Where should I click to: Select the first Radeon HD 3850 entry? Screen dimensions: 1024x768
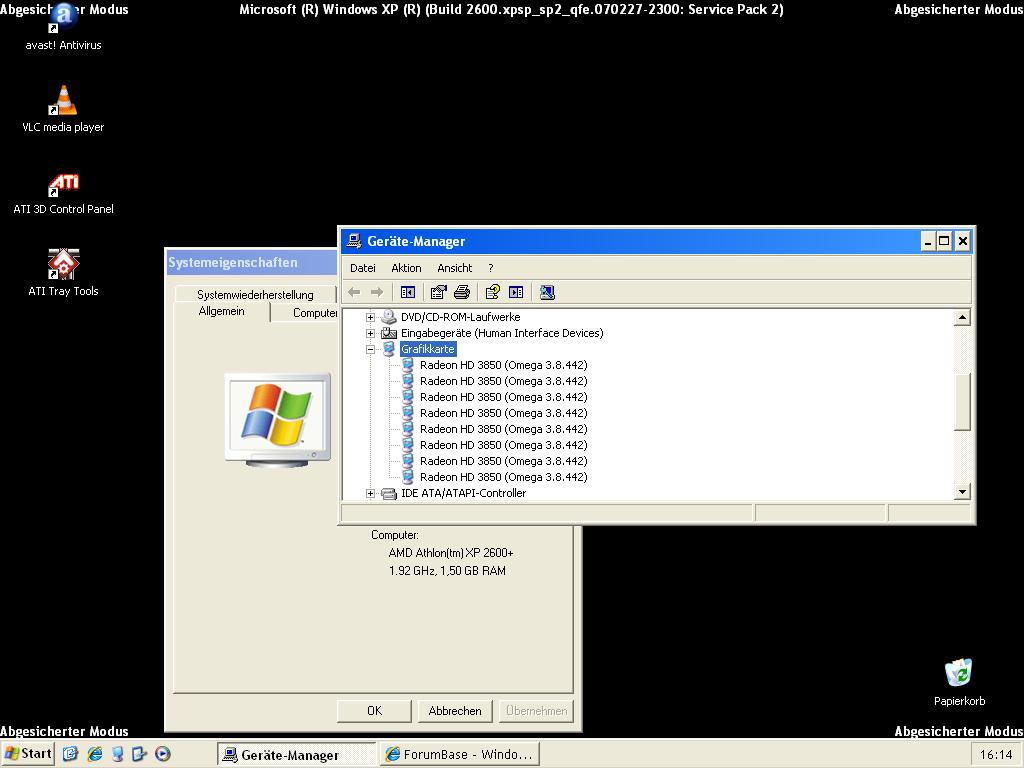[504, 365]
